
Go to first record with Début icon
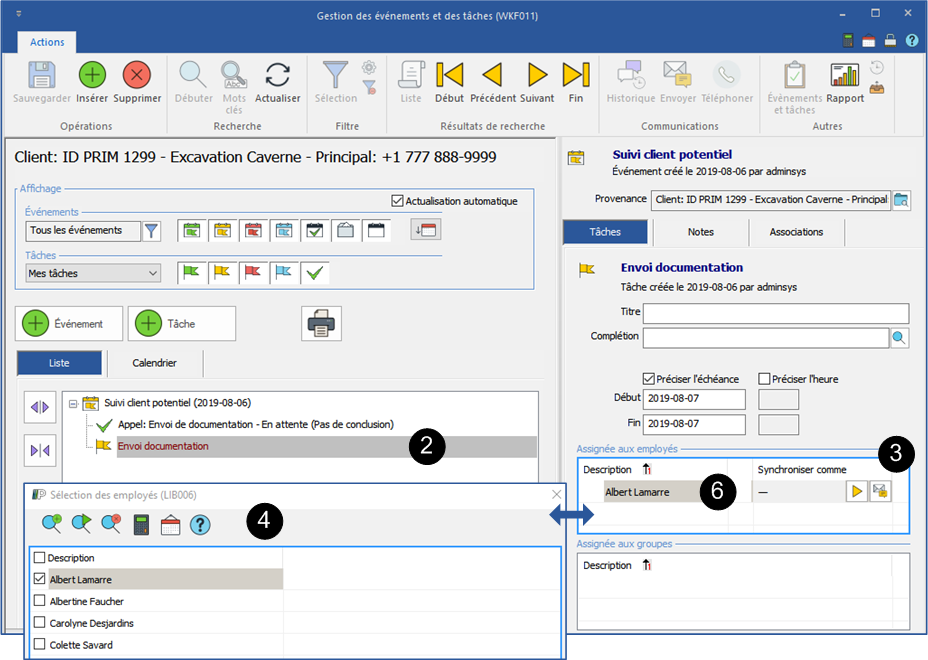click(x=450, y=76)
